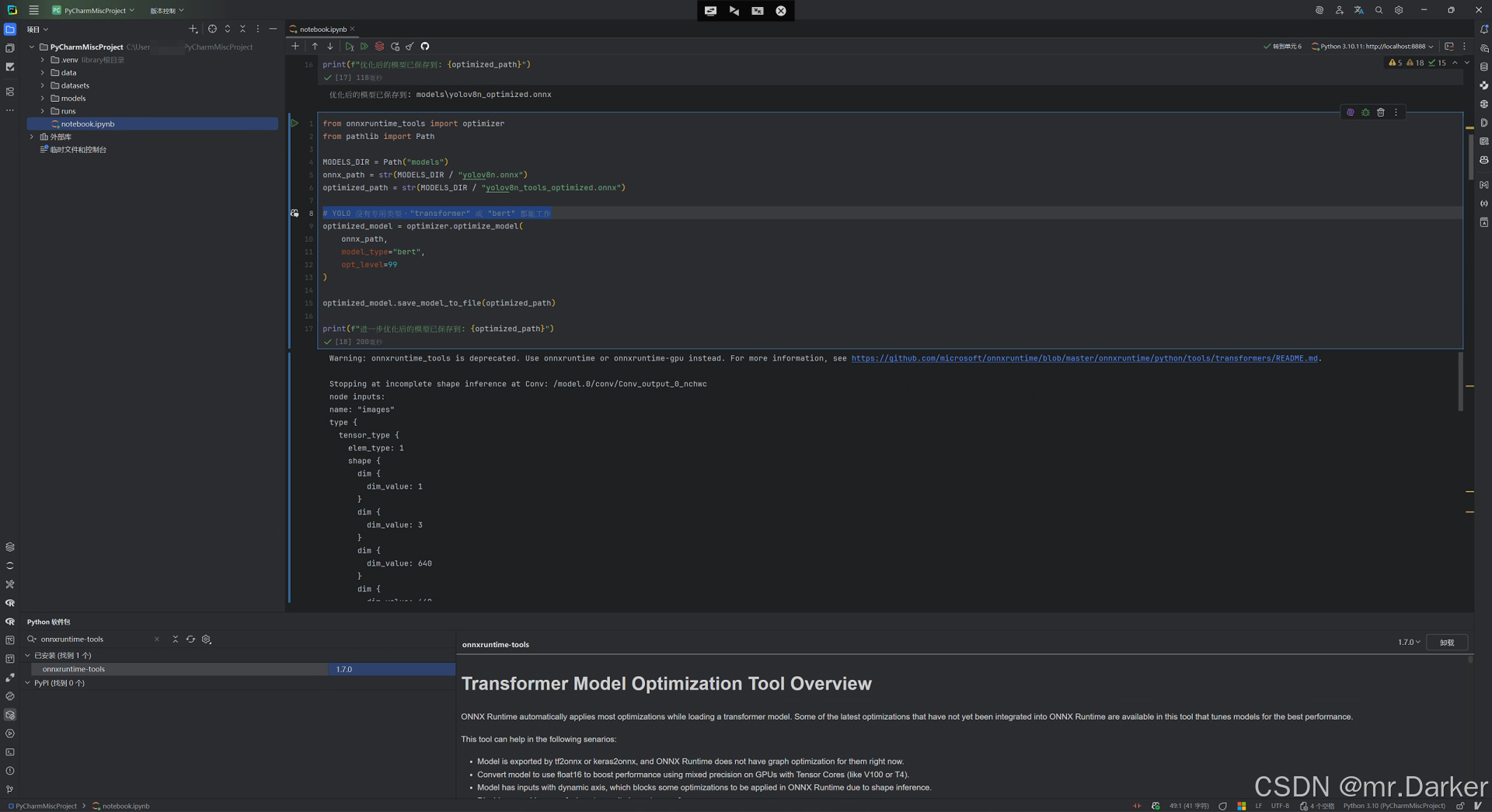1492x812 pixels.
Task: Open 临时文件和控制台 scratches node
Action: click(78, 149)
